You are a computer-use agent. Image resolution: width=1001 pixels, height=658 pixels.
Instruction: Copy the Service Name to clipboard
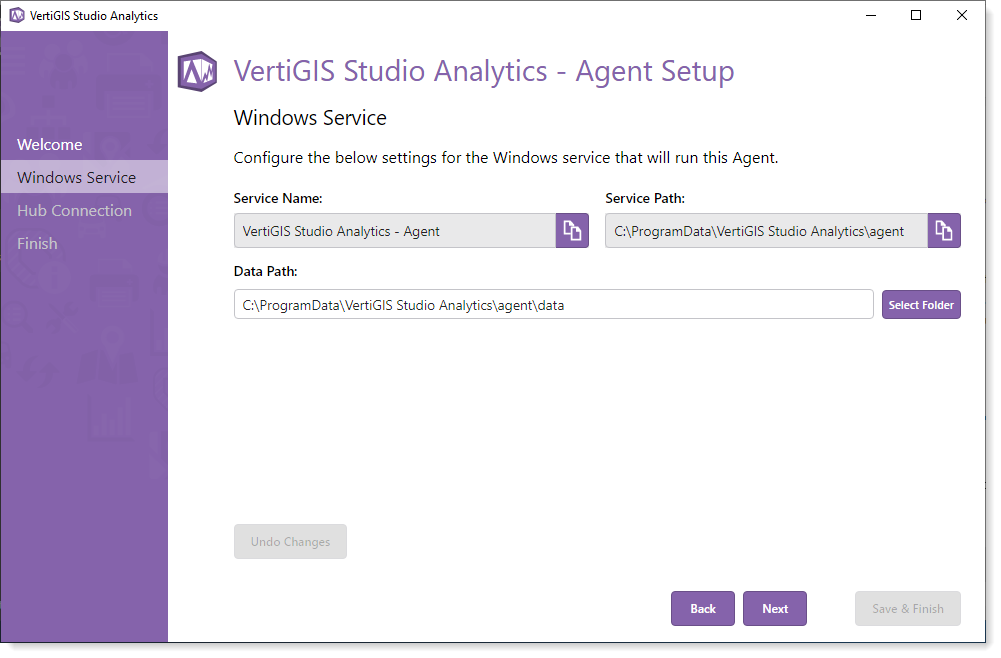(x=572, y=230)
